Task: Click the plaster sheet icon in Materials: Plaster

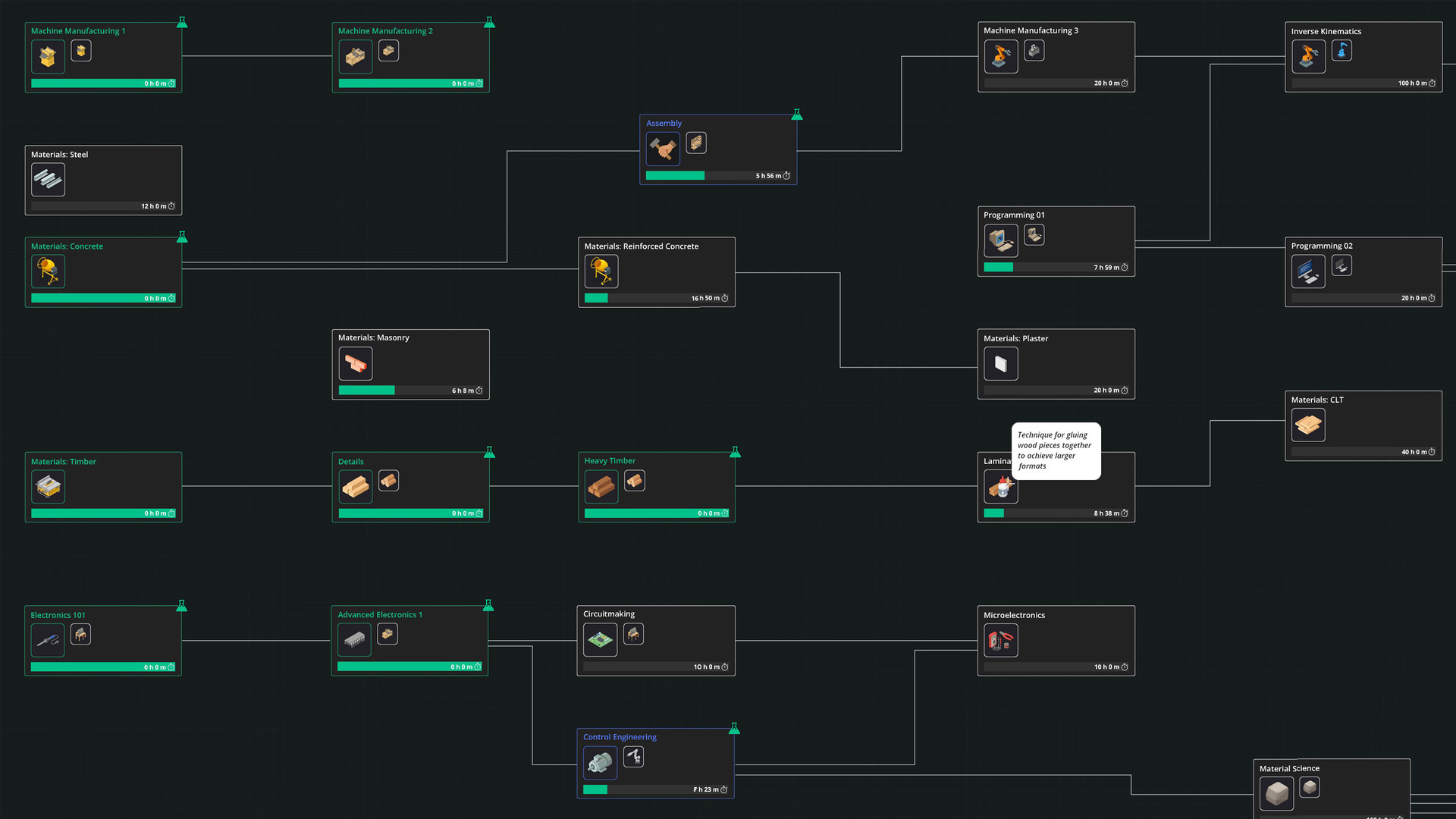Action: point(1000,364)
